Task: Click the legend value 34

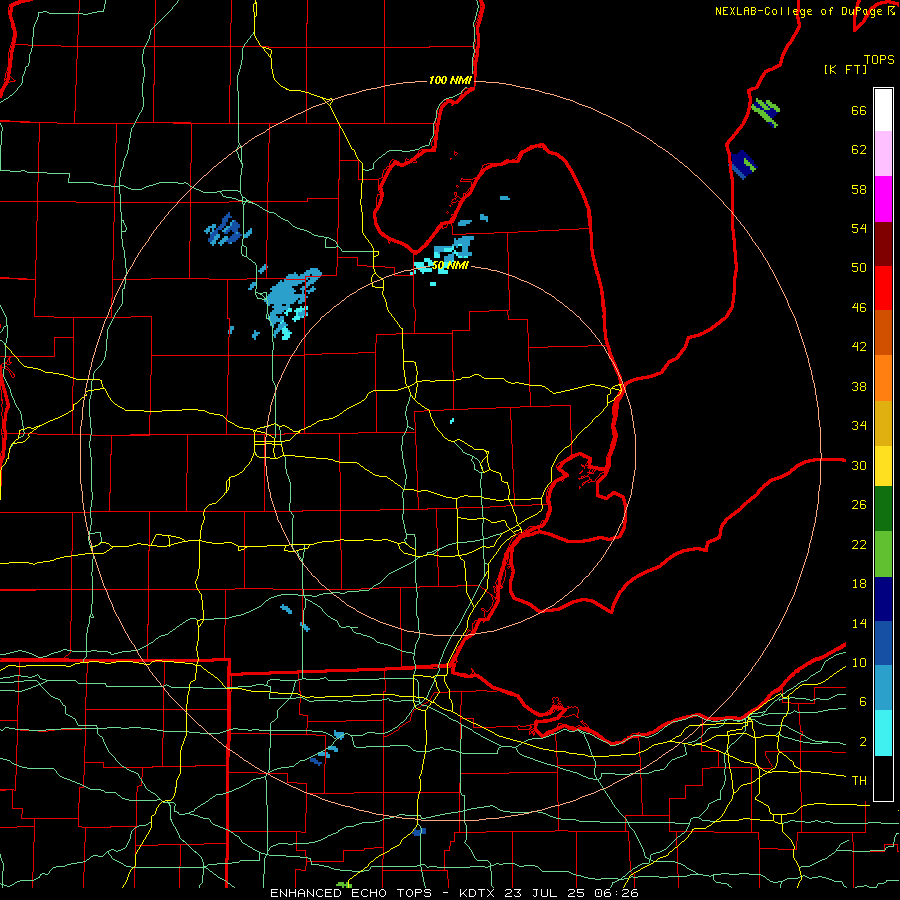Action: [859, 426]
